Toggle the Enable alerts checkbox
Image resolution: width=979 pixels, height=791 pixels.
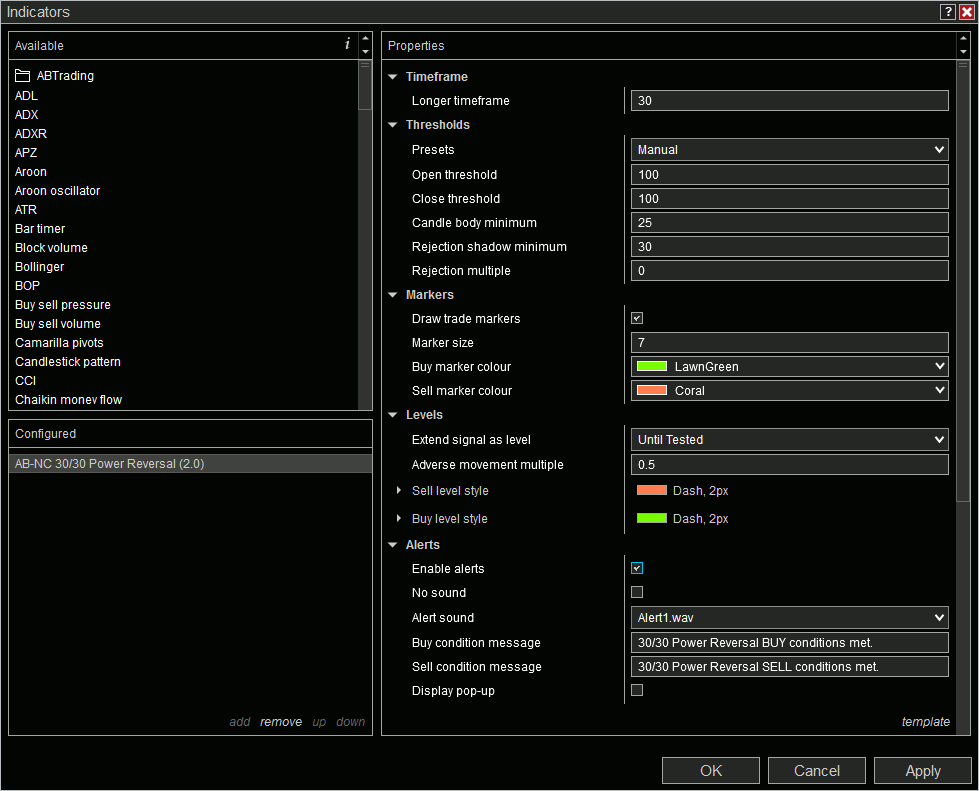pos(637,569)
